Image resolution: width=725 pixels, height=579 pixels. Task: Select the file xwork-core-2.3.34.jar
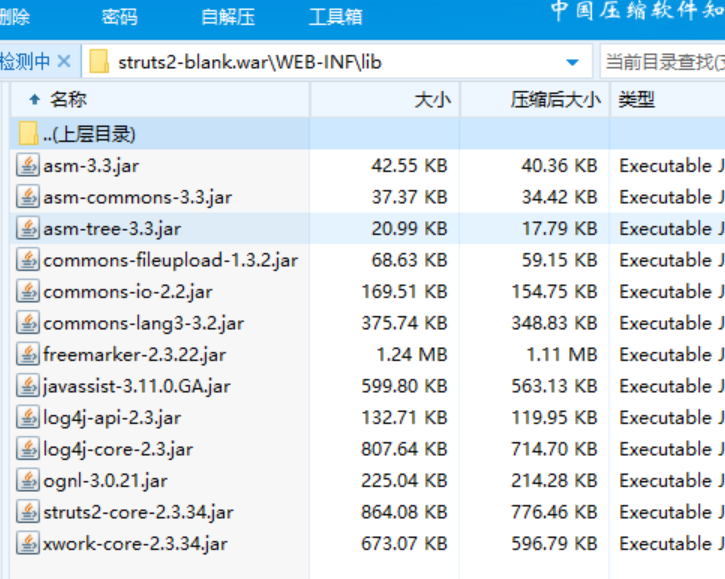point(135,544)
